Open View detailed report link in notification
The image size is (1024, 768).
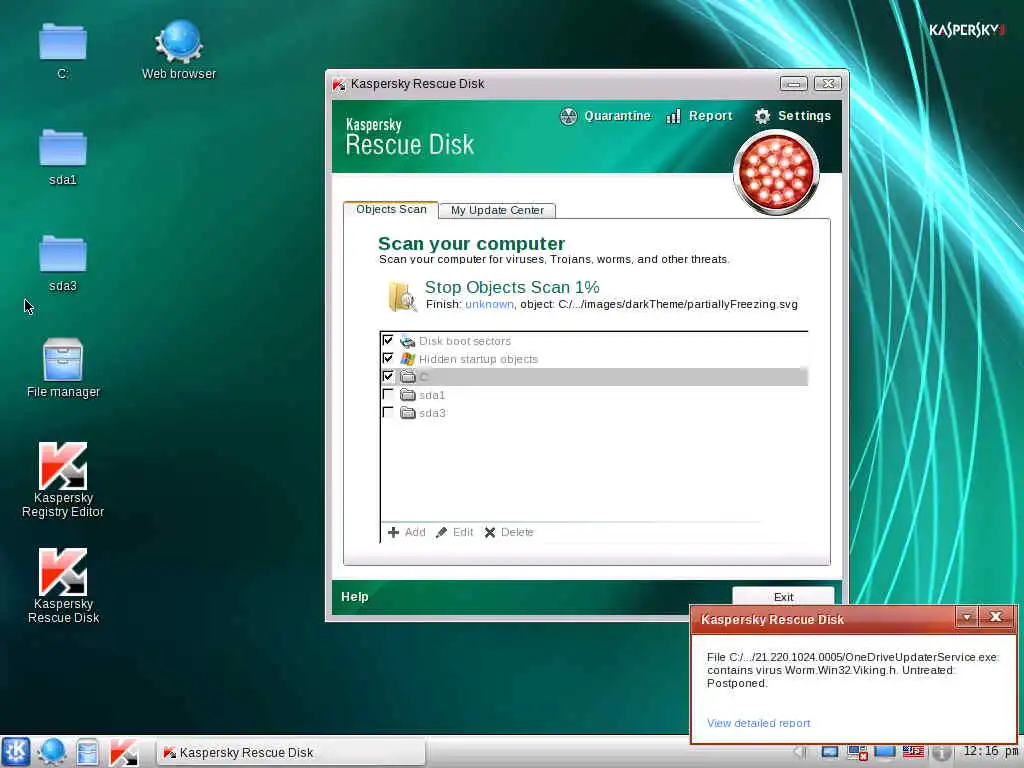coord(758,723)
